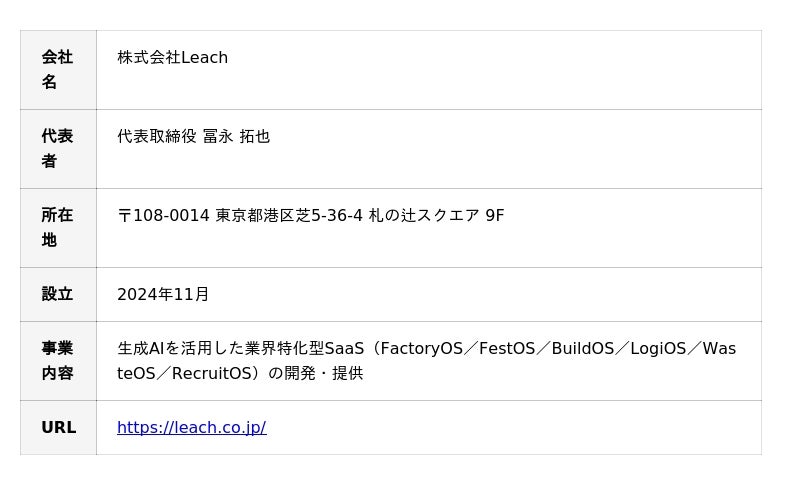Image resolution: width=800 pixels, height=485 pixels.
Task: Click the 〒108-0014 address text
Action: 163,216
